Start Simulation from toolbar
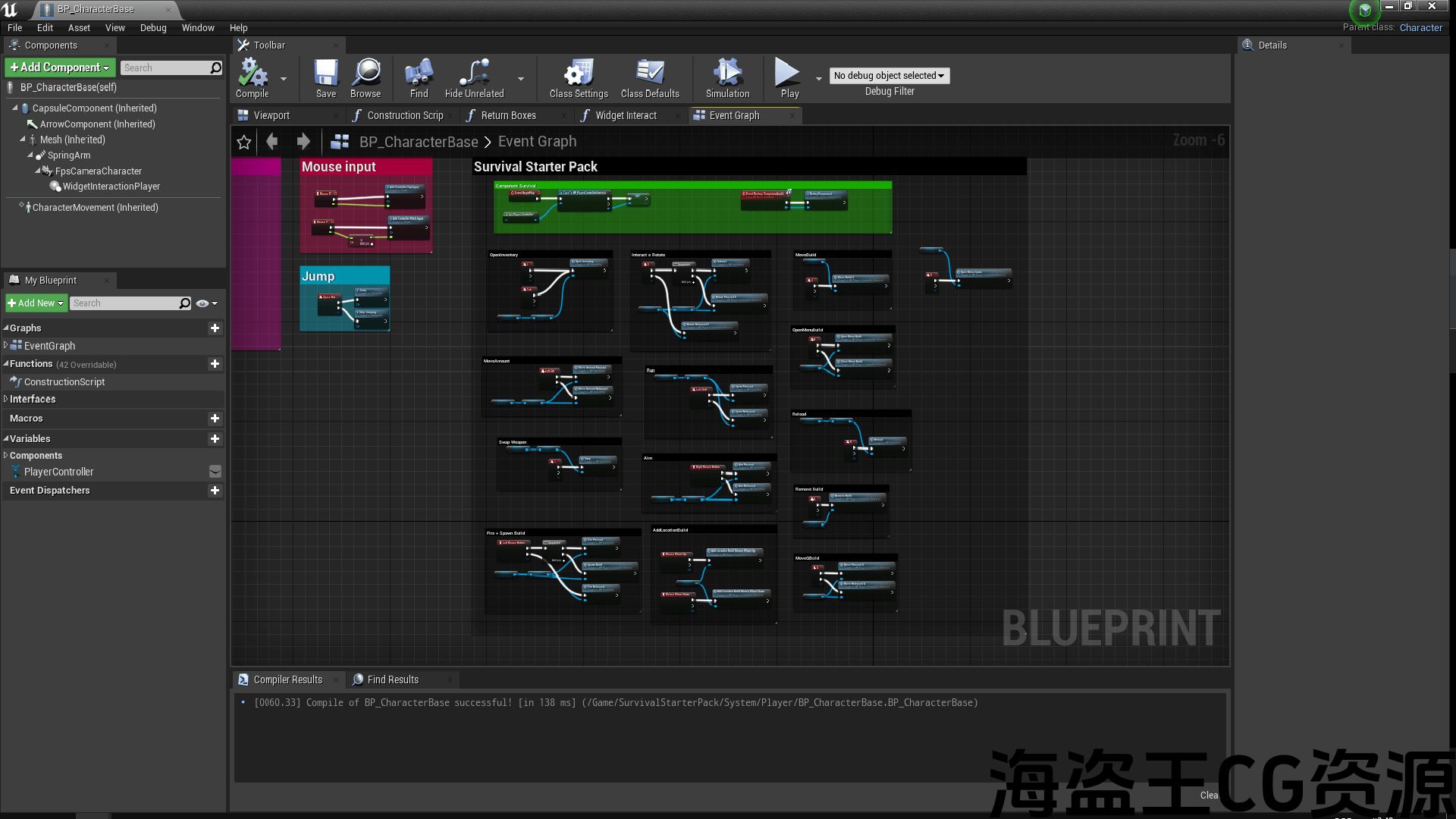Viewport: 1456px width, 819px height. click(727, 73)
